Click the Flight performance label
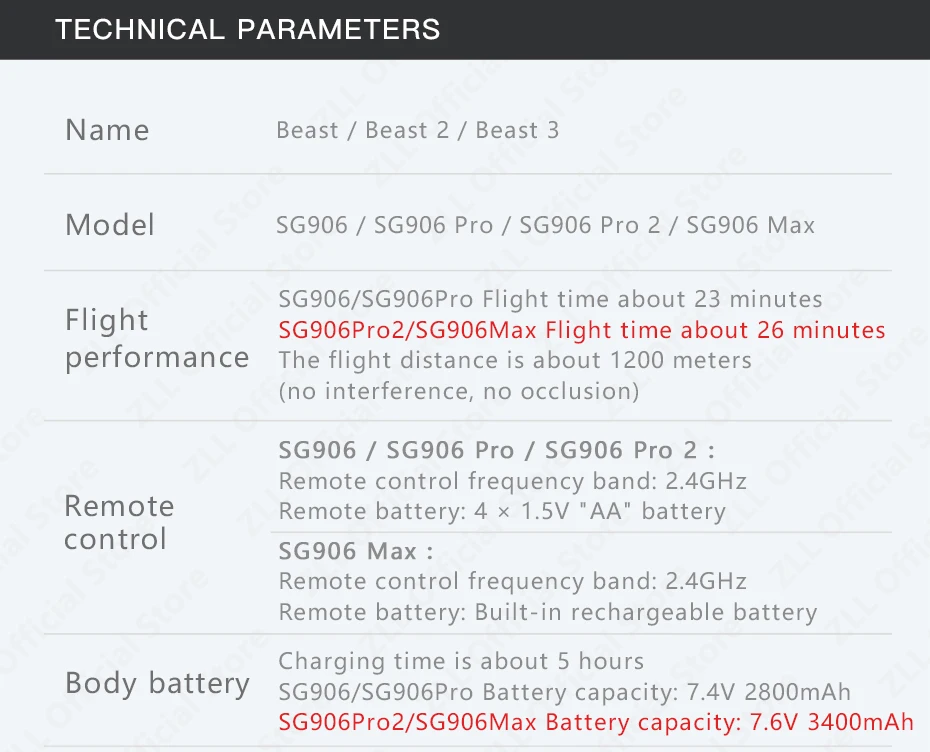The image size is (930, 752). pos(156,338)
